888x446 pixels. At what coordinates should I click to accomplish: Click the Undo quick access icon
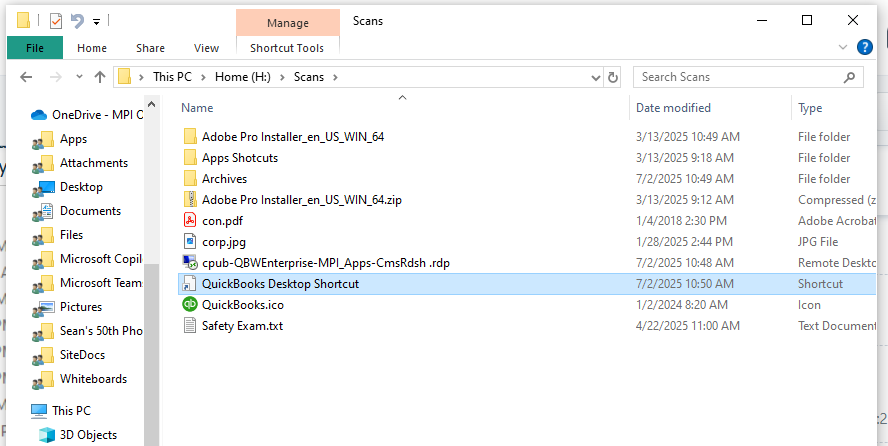point(77,22)
